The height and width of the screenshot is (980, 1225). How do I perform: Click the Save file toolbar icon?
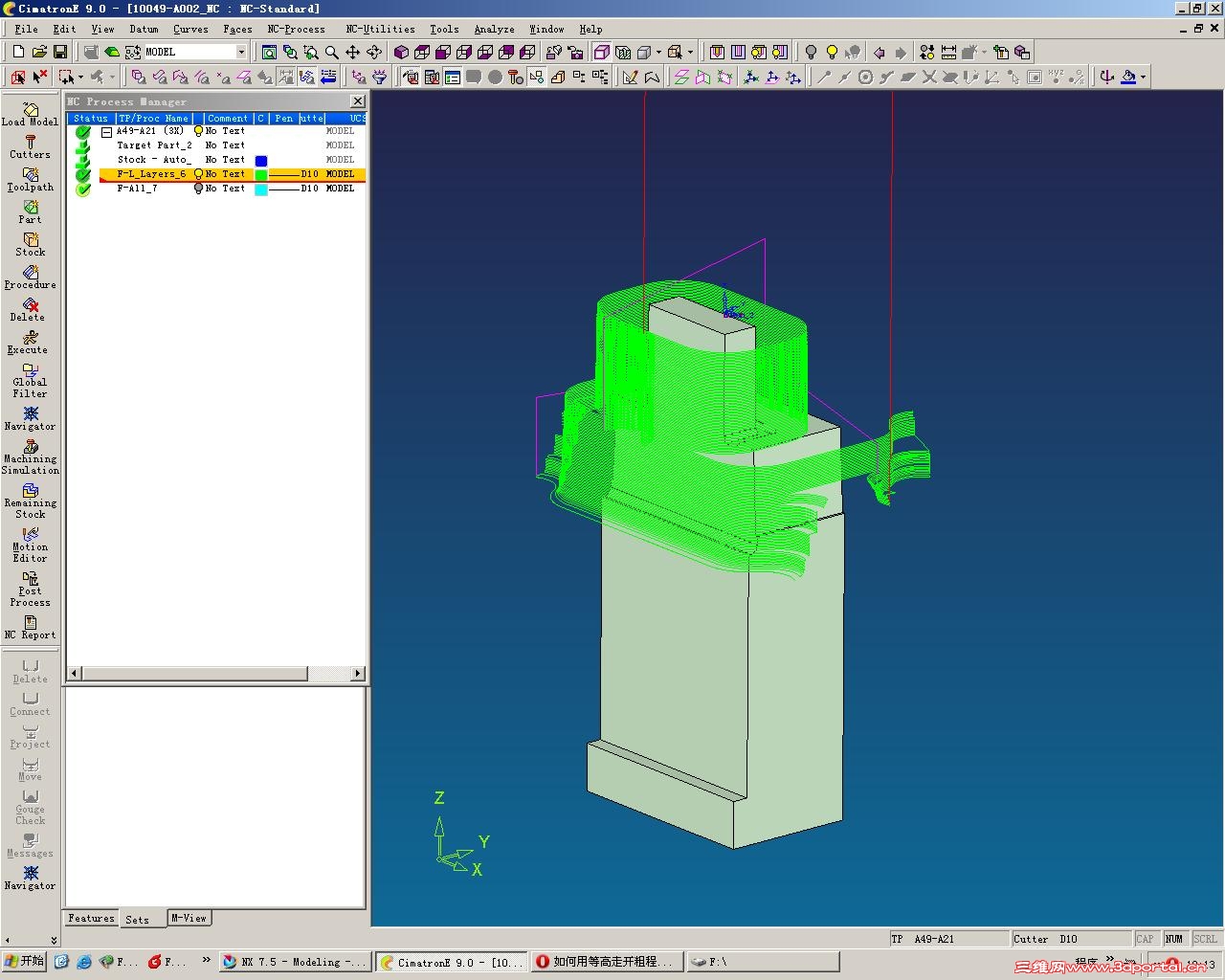click(x=60, y=52)
